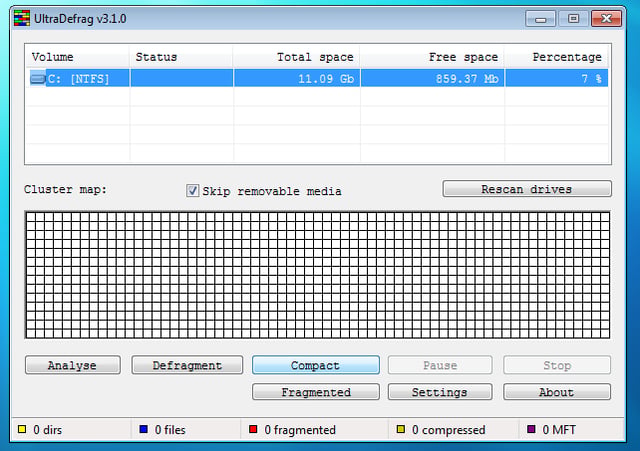The height and width of the screenshot is (451, 640).
Task: Close the UltraDefrag window
Action: (607, 19)
